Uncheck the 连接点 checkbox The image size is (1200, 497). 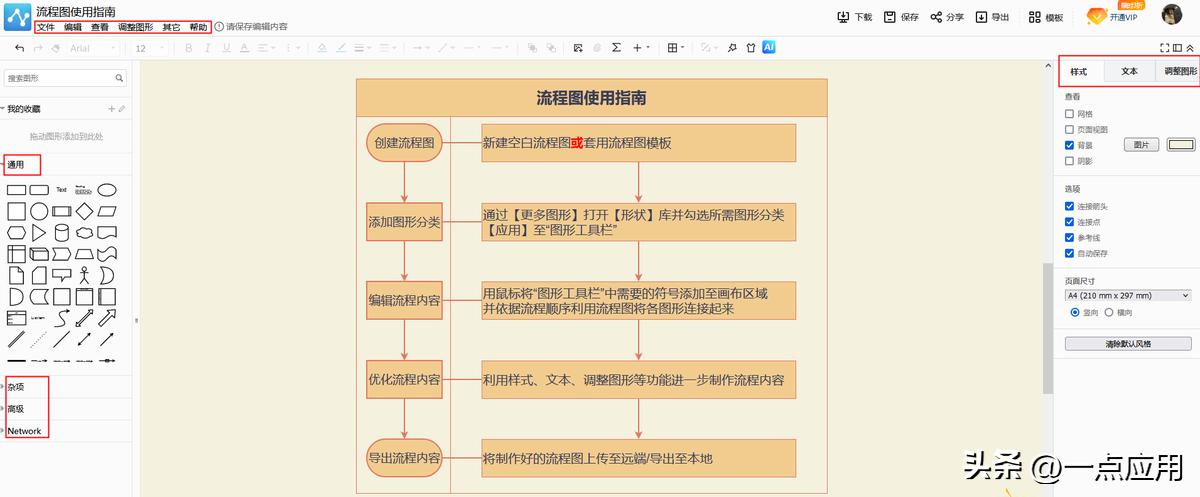pos(1070,222)
